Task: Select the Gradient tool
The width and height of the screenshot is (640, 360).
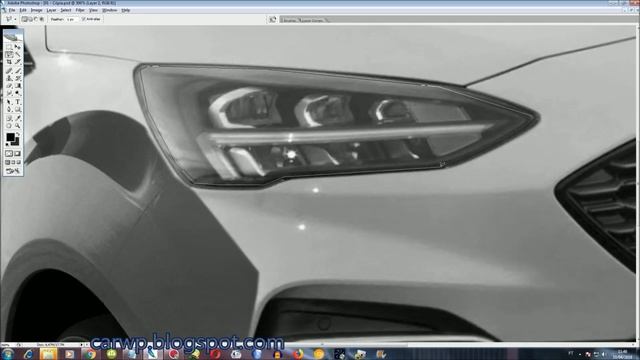Action: tap(18, 86)
